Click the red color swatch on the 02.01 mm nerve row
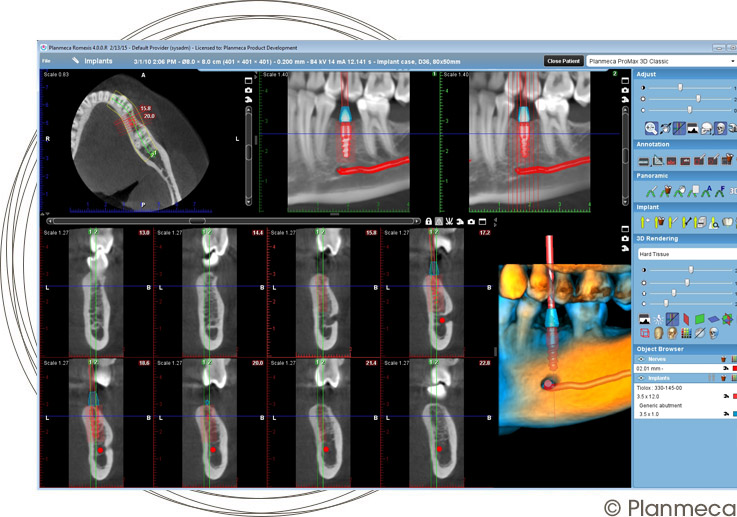 pos(735,368)
